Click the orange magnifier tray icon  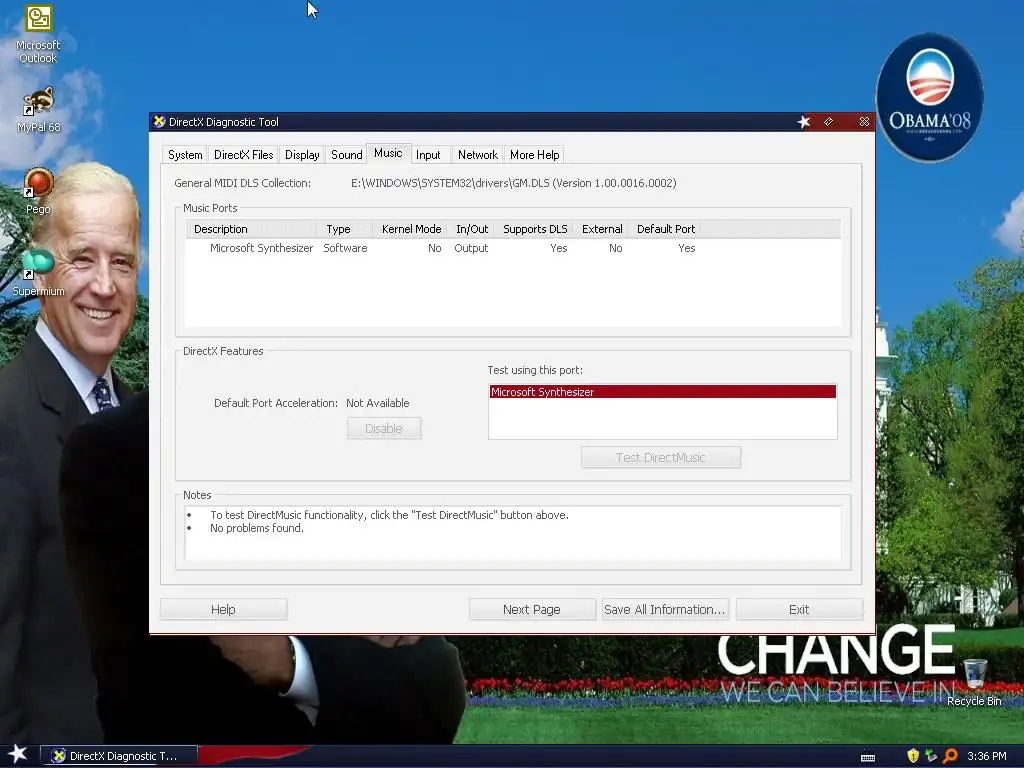coord(950,756)
